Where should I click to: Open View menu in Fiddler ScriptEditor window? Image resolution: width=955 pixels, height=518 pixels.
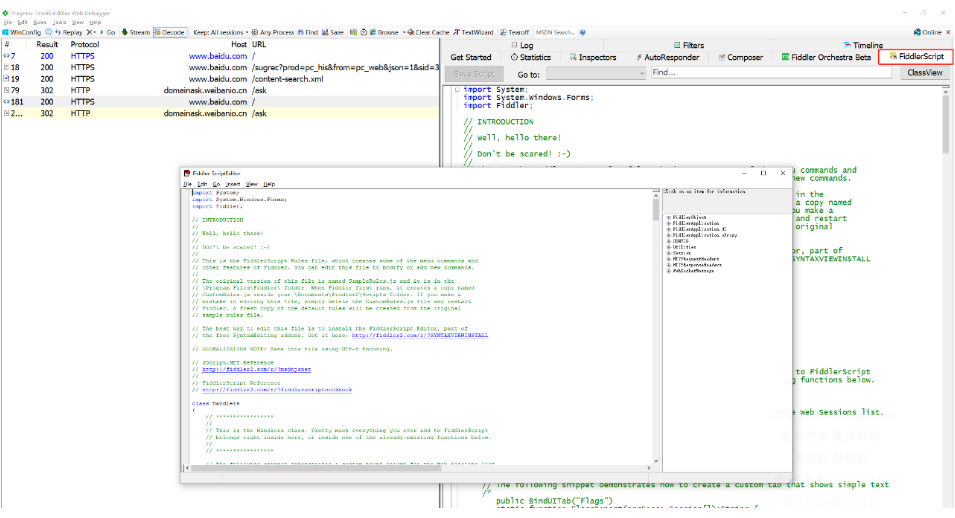252,184
